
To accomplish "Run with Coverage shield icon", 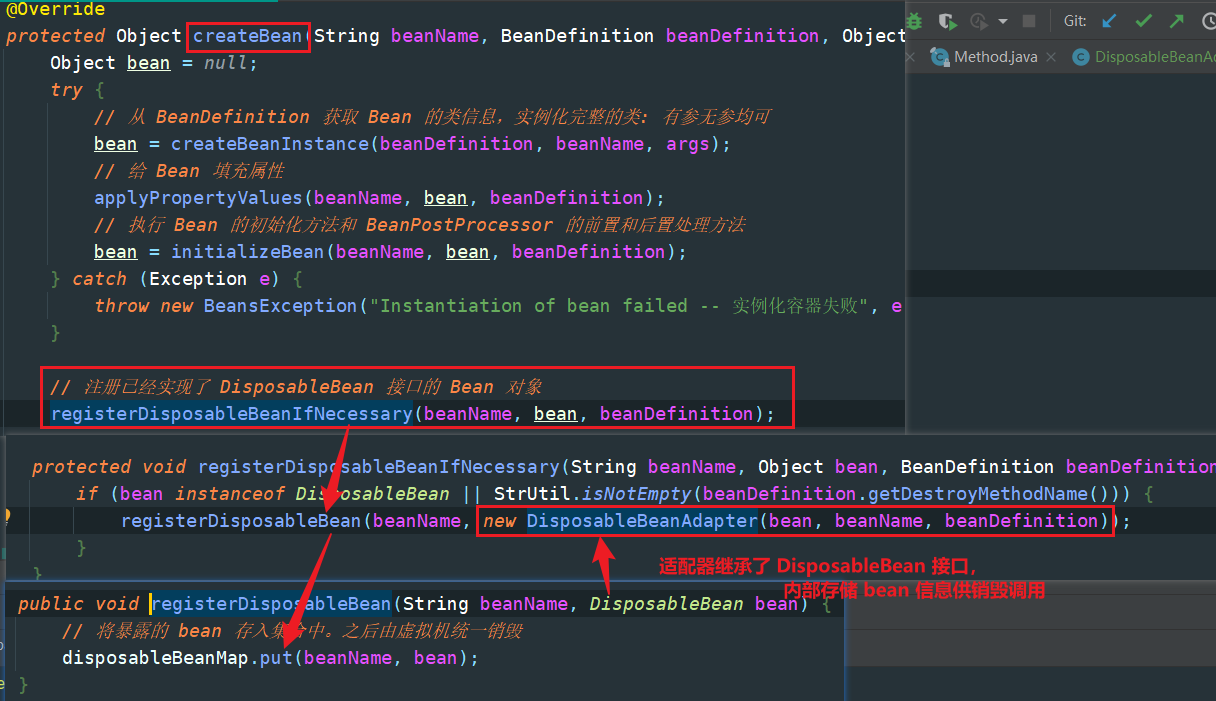I will click(x=947, y=21).
